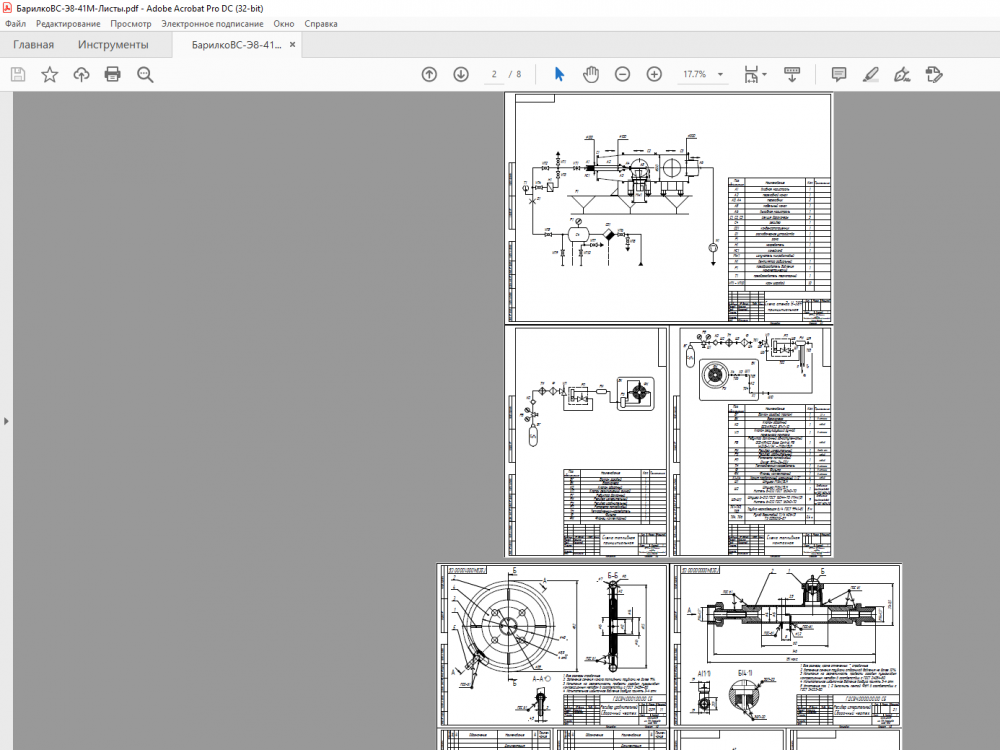Viewport: 1000px width, 750px height.
Task: Open the find text magnifier tool
Action: (x=145, y=74)
